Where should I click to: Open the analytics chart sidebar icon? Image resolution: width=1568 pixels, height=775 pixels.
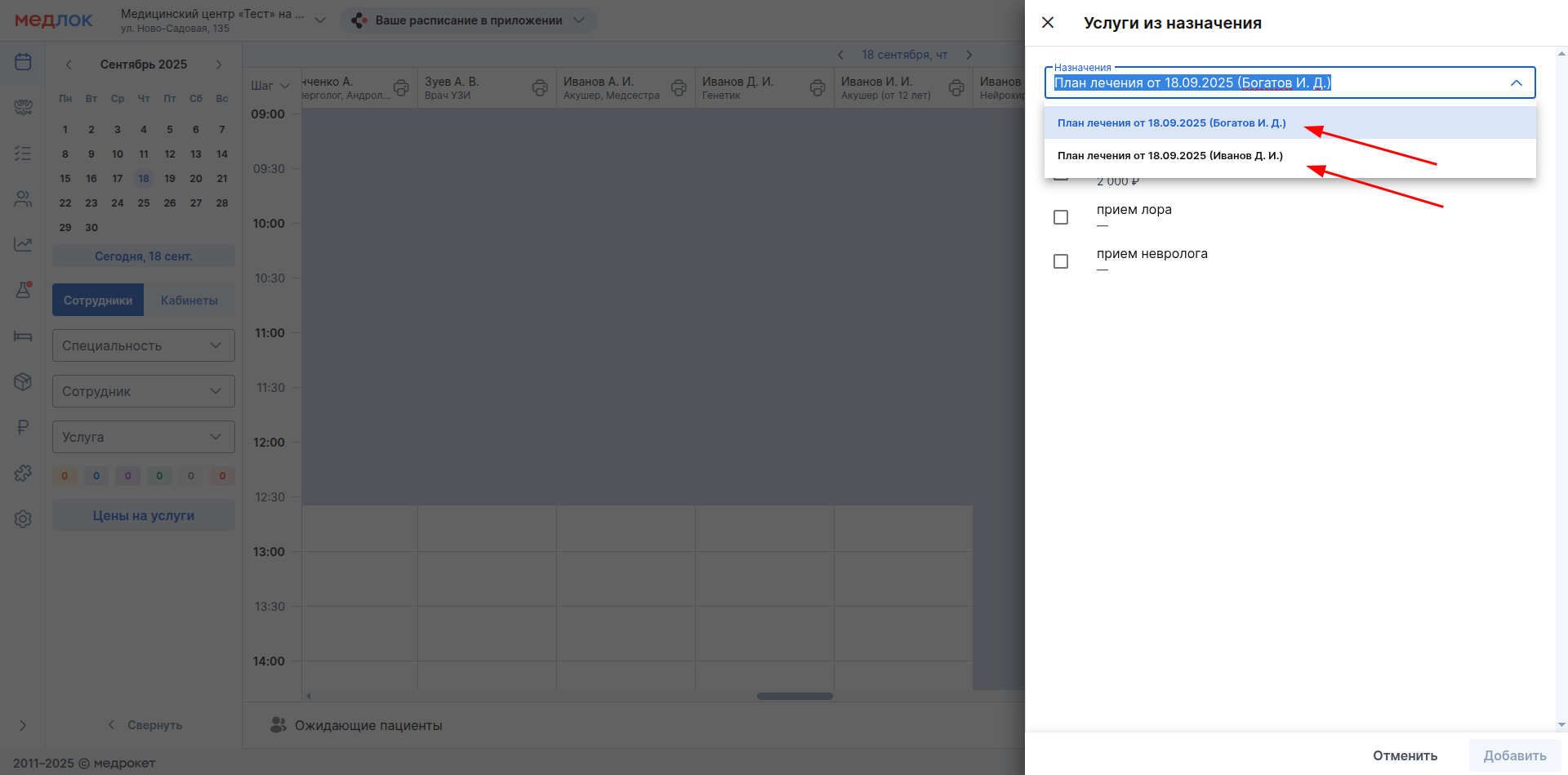[x=23, y=244]
